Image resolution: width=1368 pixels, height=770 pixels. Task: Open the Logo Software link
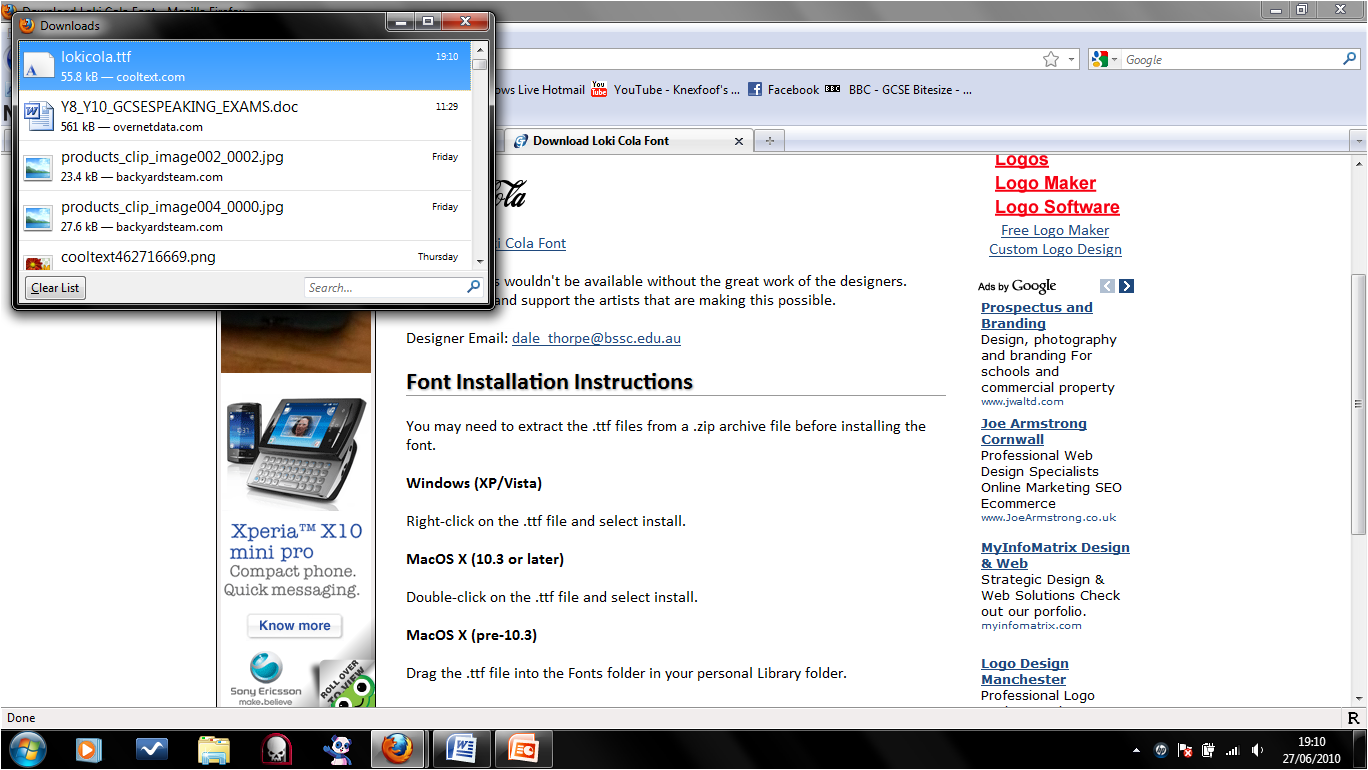click(x=1057, y=207)
